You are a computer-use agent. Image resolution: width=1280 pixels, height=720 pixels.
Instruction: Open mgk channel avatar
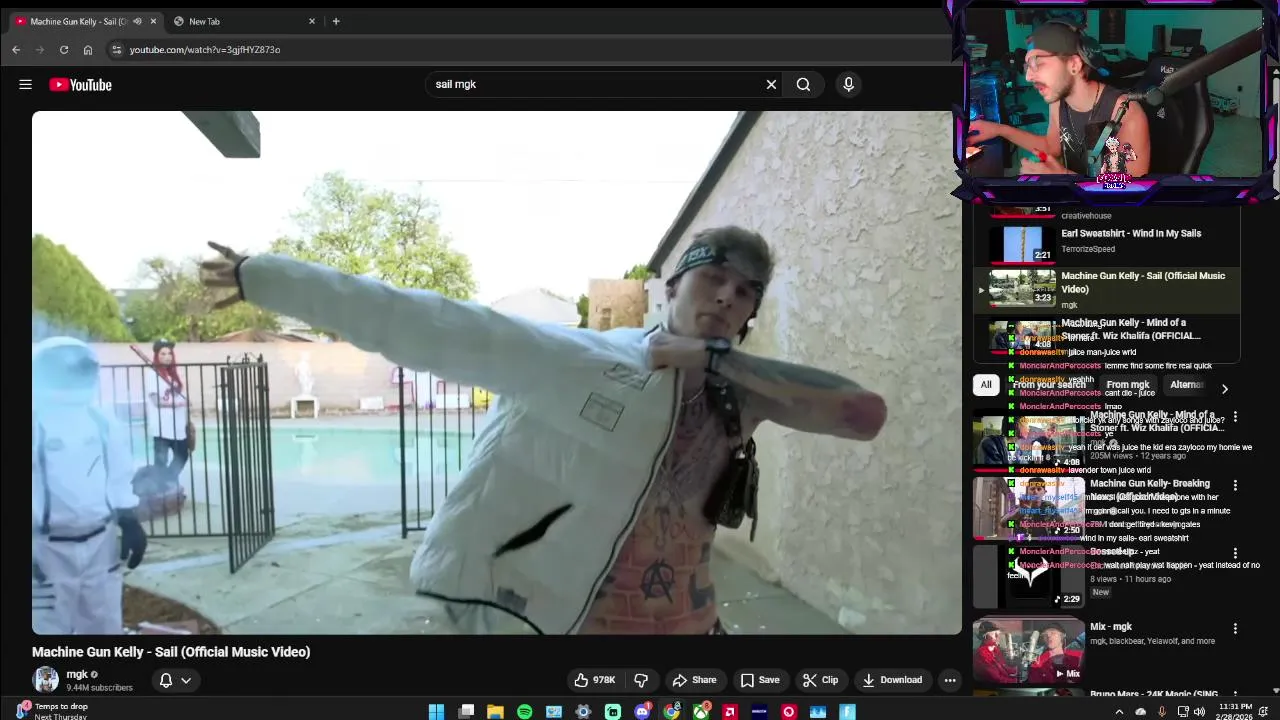point(46,680)
